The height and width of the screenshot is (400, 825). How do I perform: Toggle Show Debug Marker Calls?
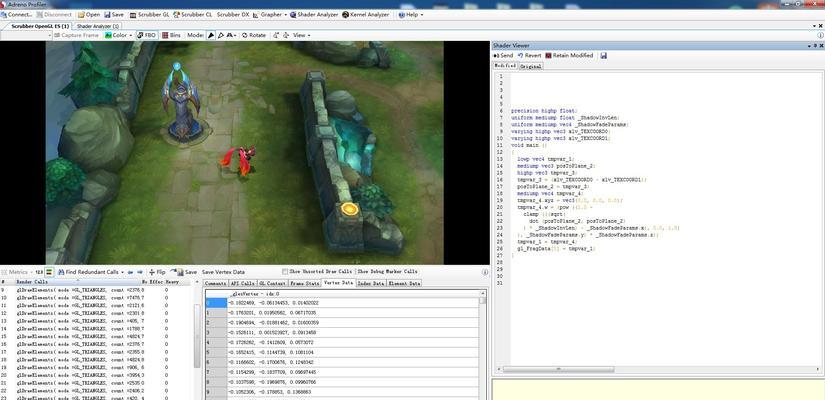(387, 272)
